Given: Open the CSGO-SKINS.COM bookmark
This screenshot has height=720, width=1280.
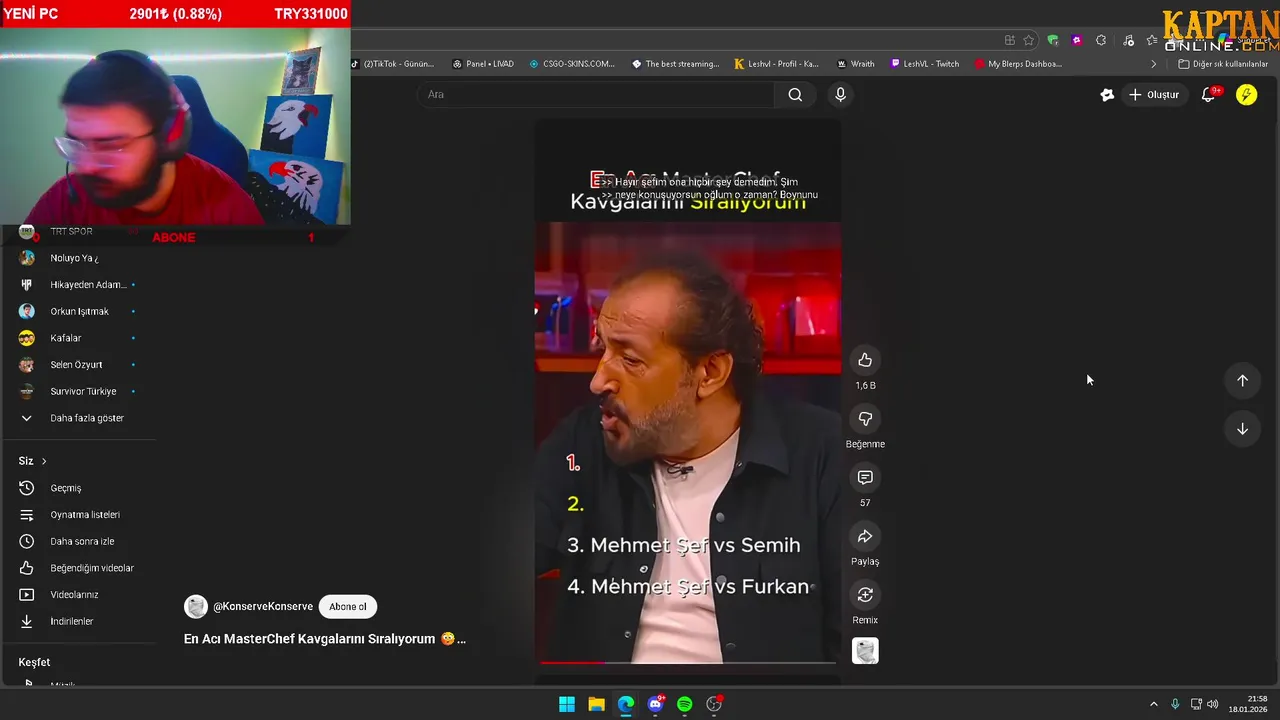Looking at the screenshot, I should pyautogui.click(x=572, y=64).
